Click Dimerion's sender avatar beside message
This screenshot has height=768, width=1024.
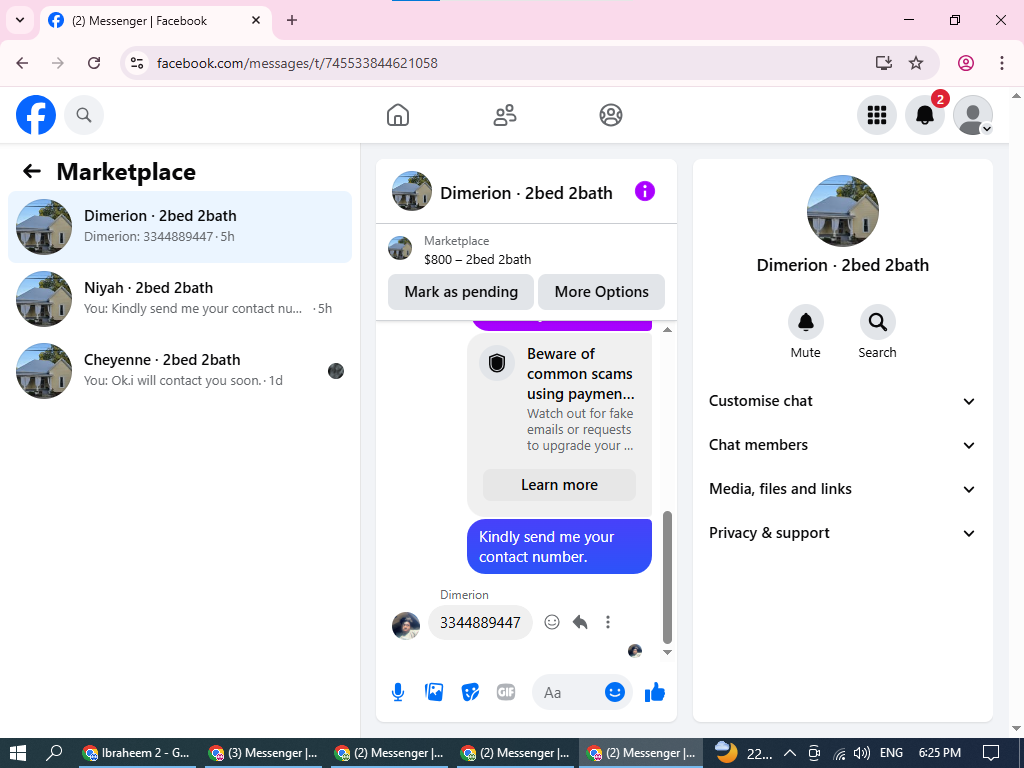tap(406, 626)
